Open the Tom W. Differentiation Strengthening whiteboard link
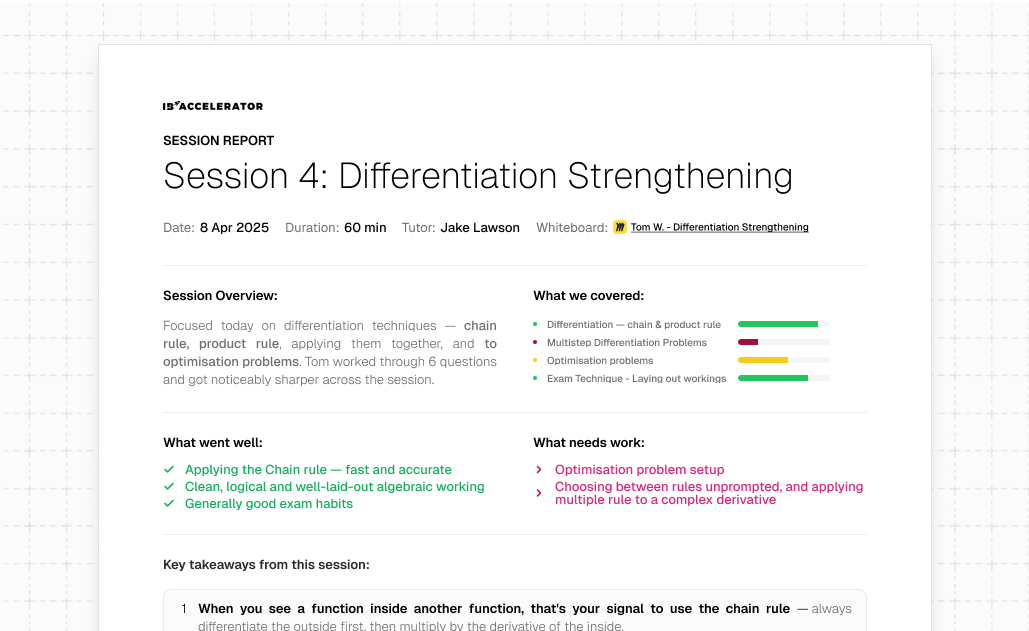 click(x=720, y=227)
